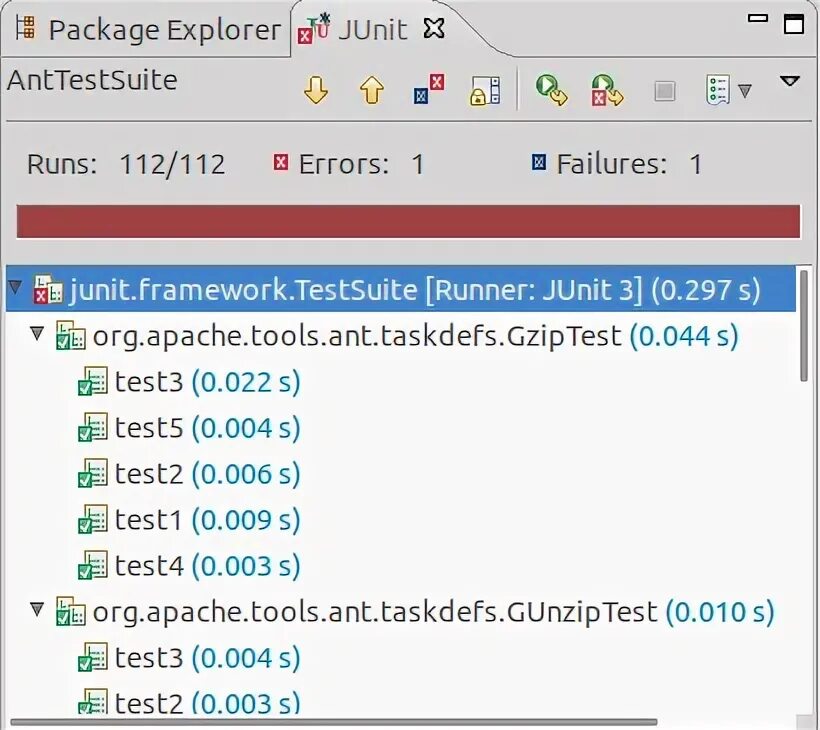Select test2 (0.006 s) under GzipTest

tap(401, 473)
